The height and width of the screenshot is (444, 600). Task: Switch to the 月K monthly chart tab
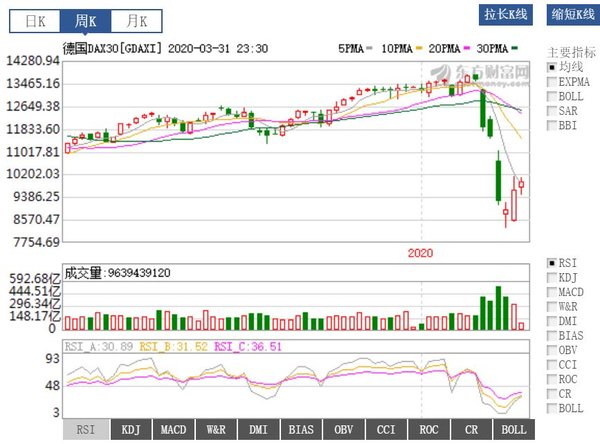pyautogui.click(x=136, y=21)
